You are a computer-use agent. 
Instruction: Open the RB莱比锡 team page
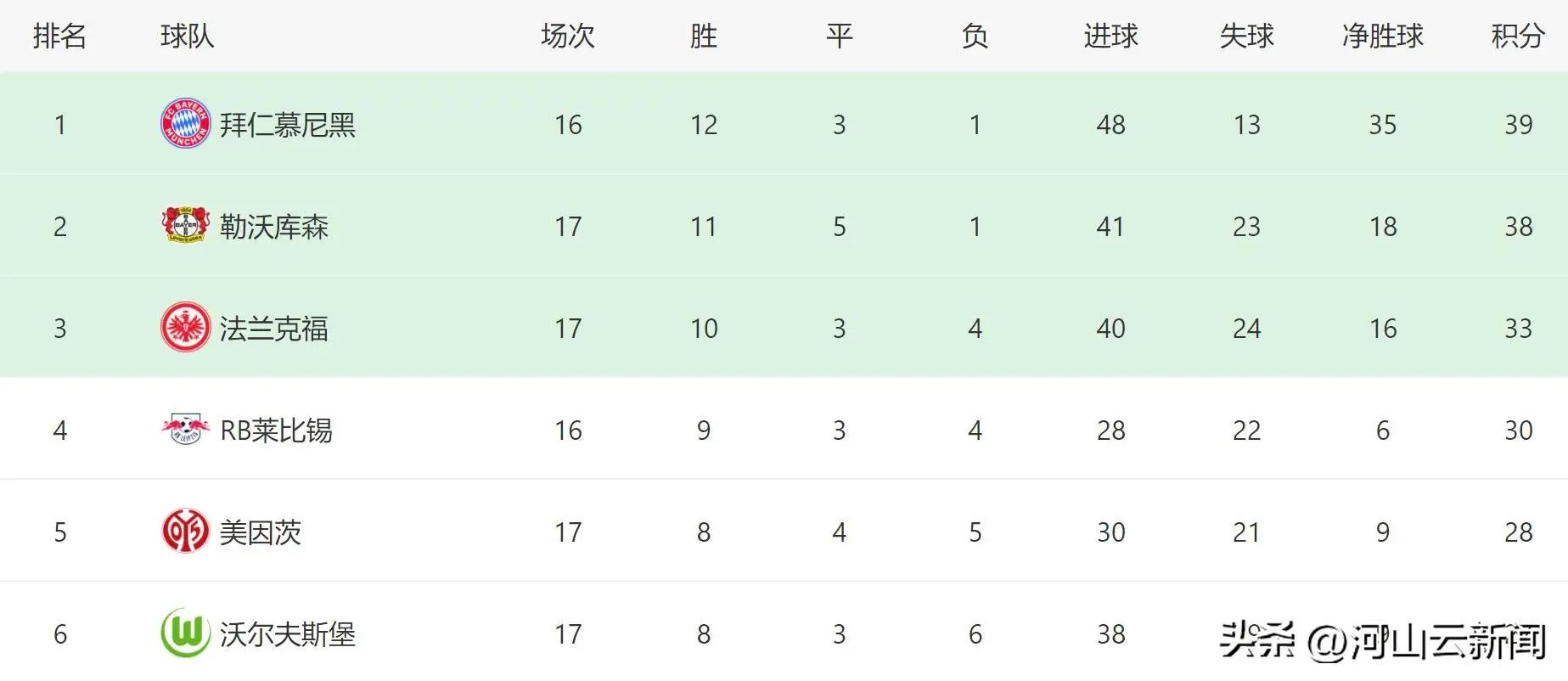[276, 431]
